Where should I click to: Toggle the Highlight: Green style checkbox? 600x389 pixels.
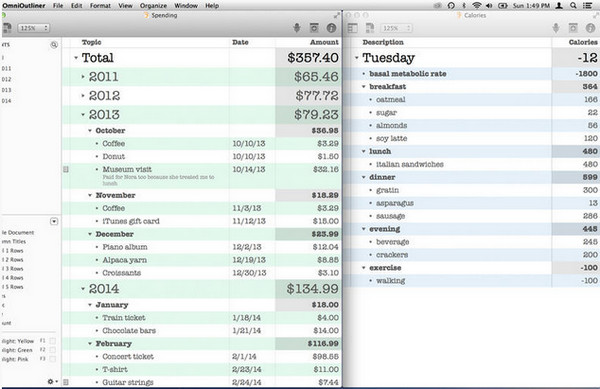[x=52, y=350]
